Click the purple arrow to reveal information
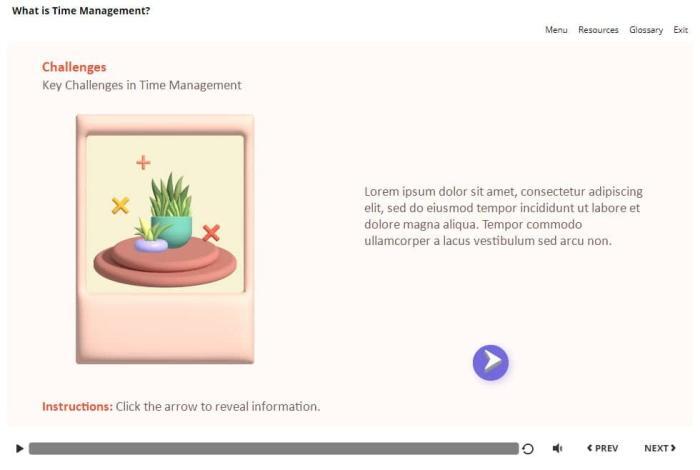Viewport: 700px width, 470px height. point(490,362)
